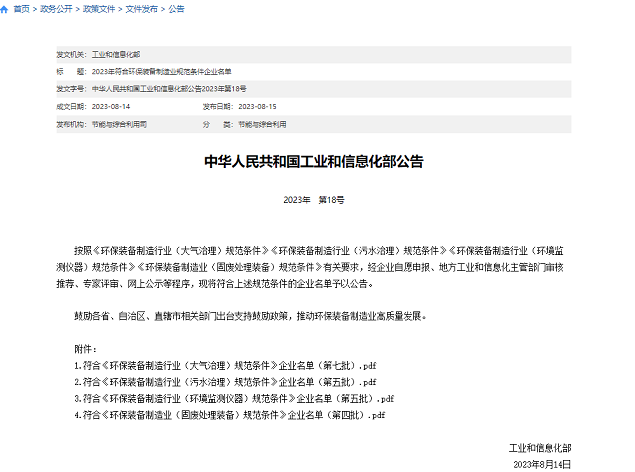The height and width of the screenshot is (472, 635).
Task: Click subtitle 2023年 第18号
Action: coord(314,200)
